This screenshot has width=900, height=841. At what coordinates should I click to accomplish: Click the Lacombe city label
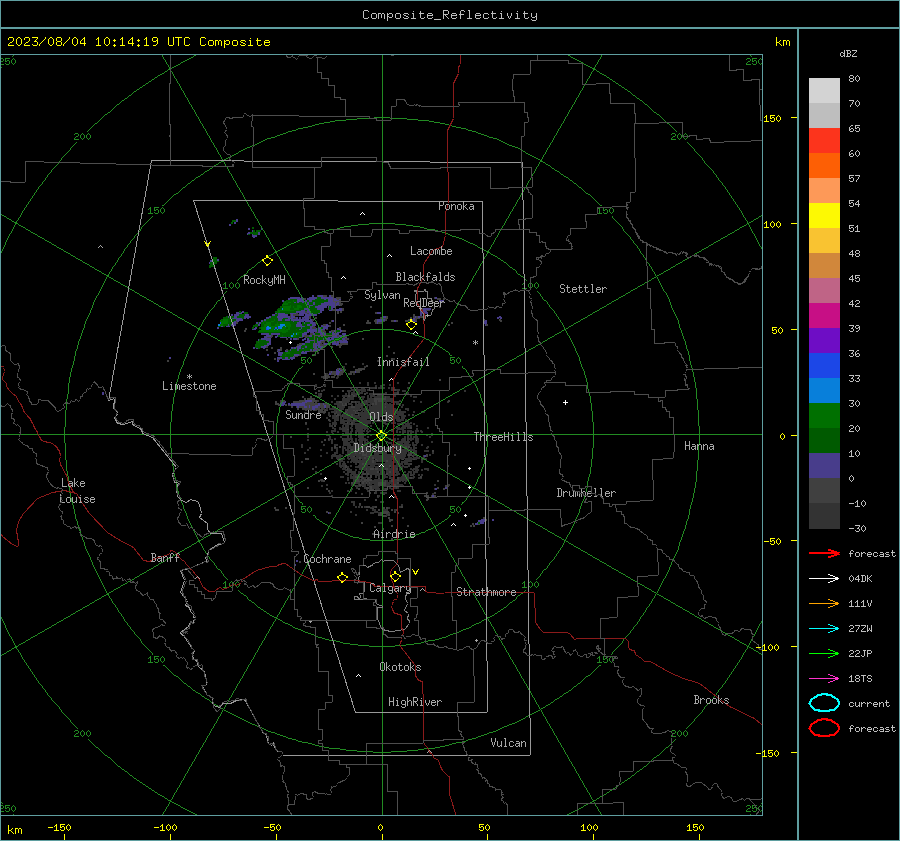431,251
